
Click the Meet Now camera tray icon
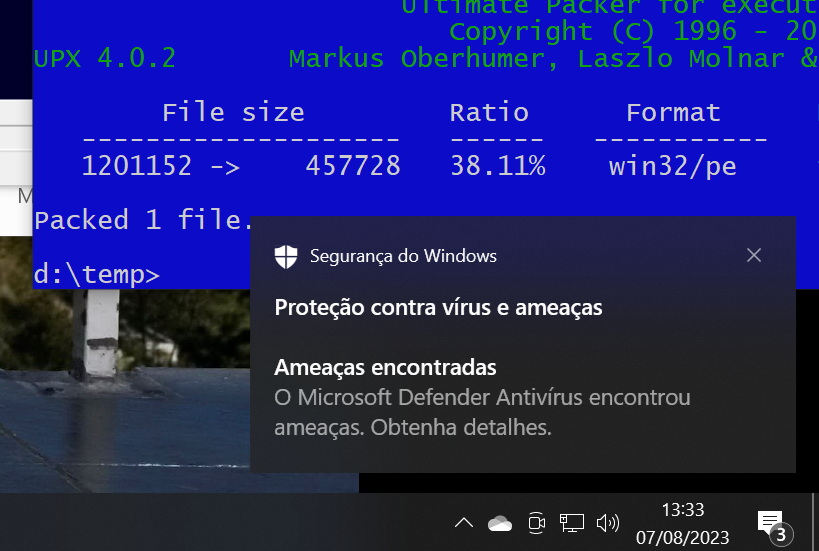coord(536,523)
